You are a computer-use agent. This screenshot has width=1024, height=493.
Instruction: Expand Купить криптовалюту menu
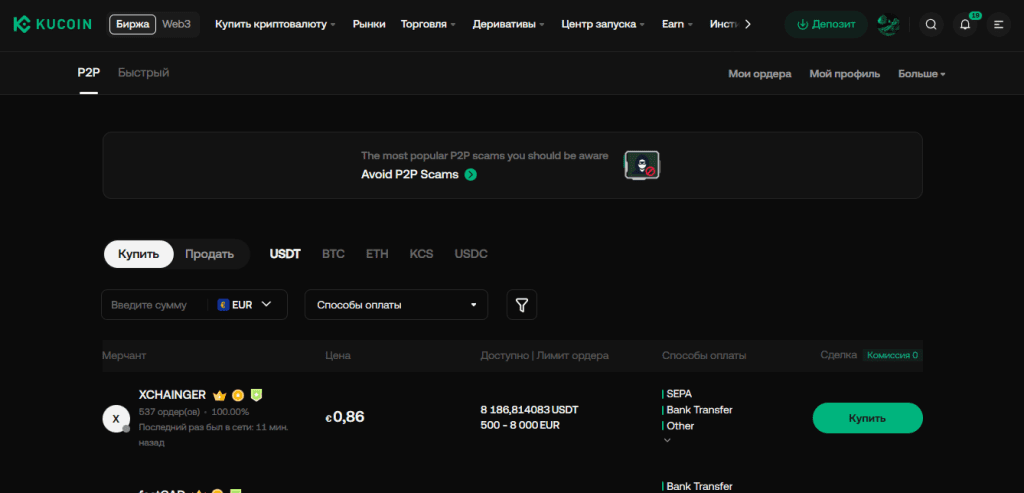click(x=275, y=25)
